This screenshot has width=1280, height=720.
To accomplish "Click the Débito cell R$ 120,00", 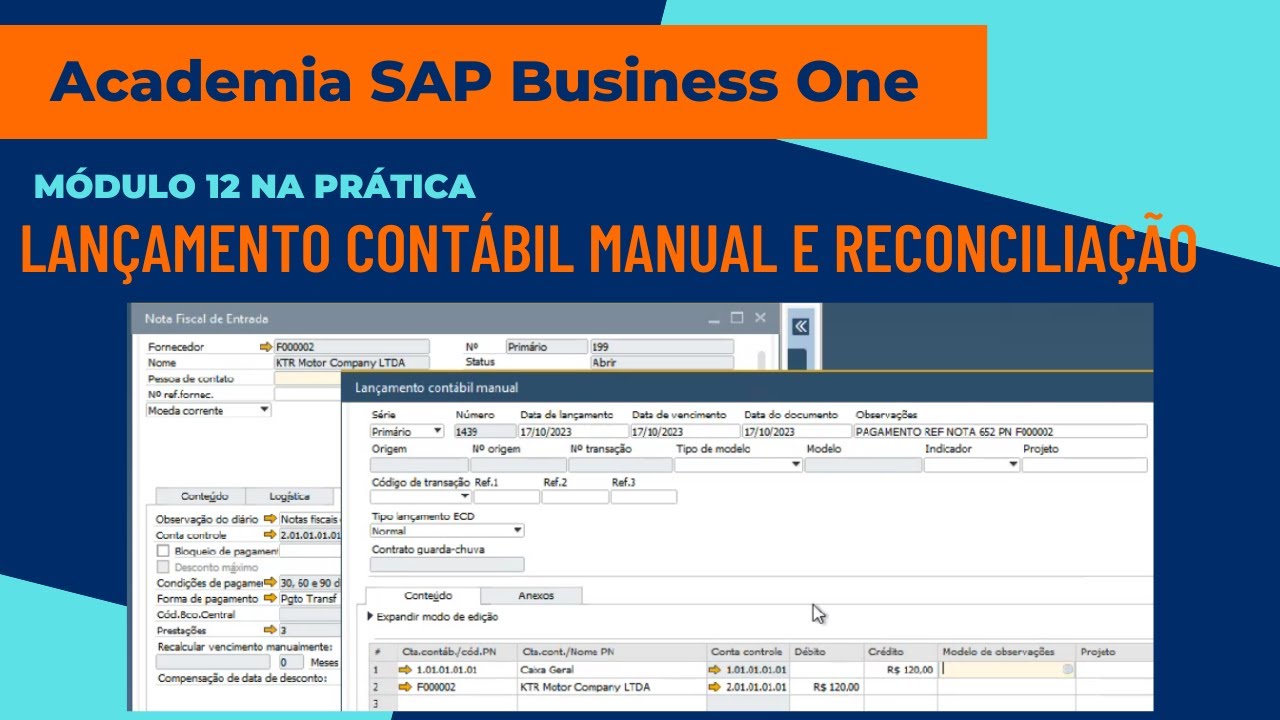I will tap(827, 688).
